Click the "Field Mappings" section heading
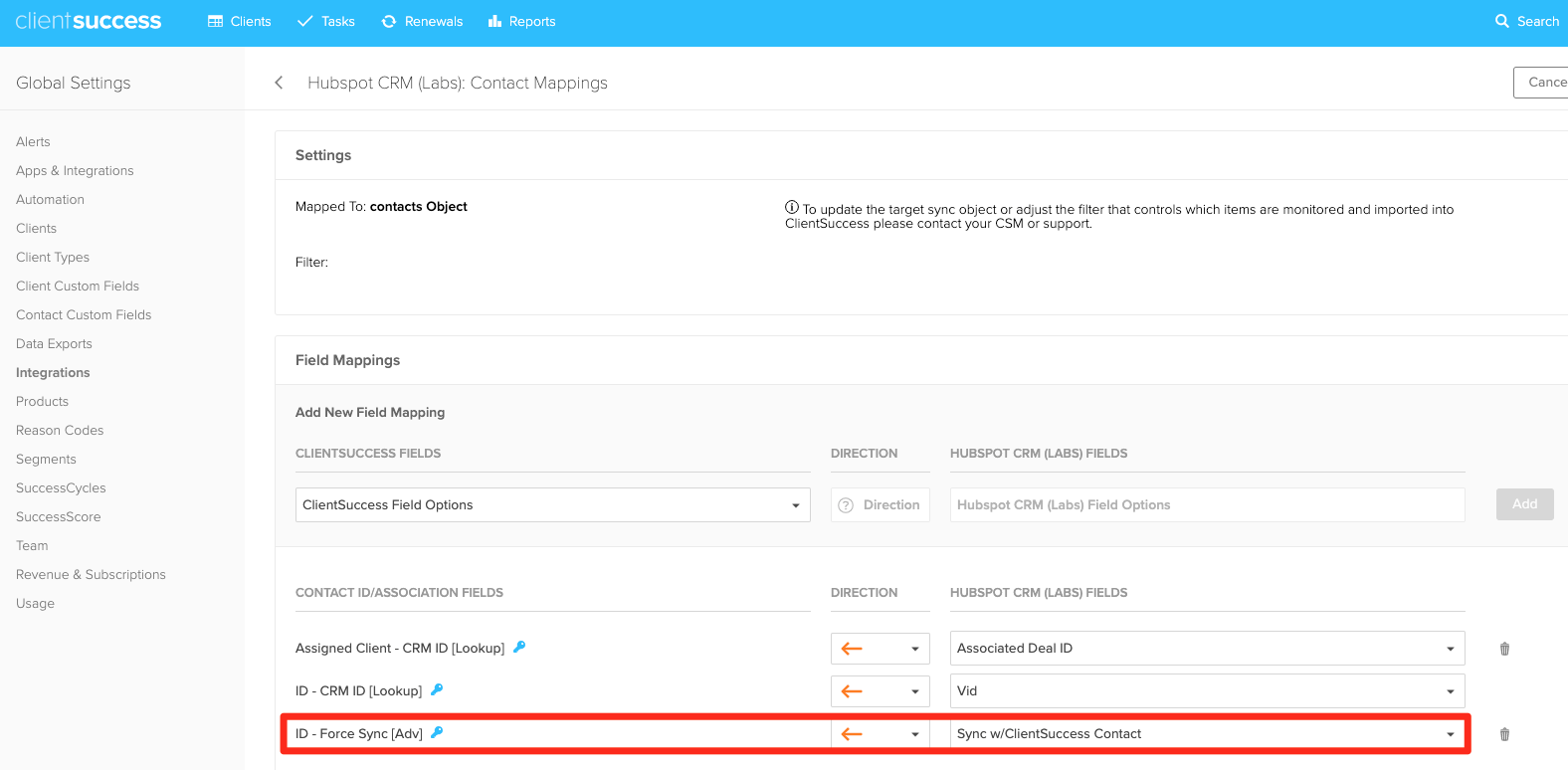Screen dimensions: 1568x770 (x=347, y=360)
